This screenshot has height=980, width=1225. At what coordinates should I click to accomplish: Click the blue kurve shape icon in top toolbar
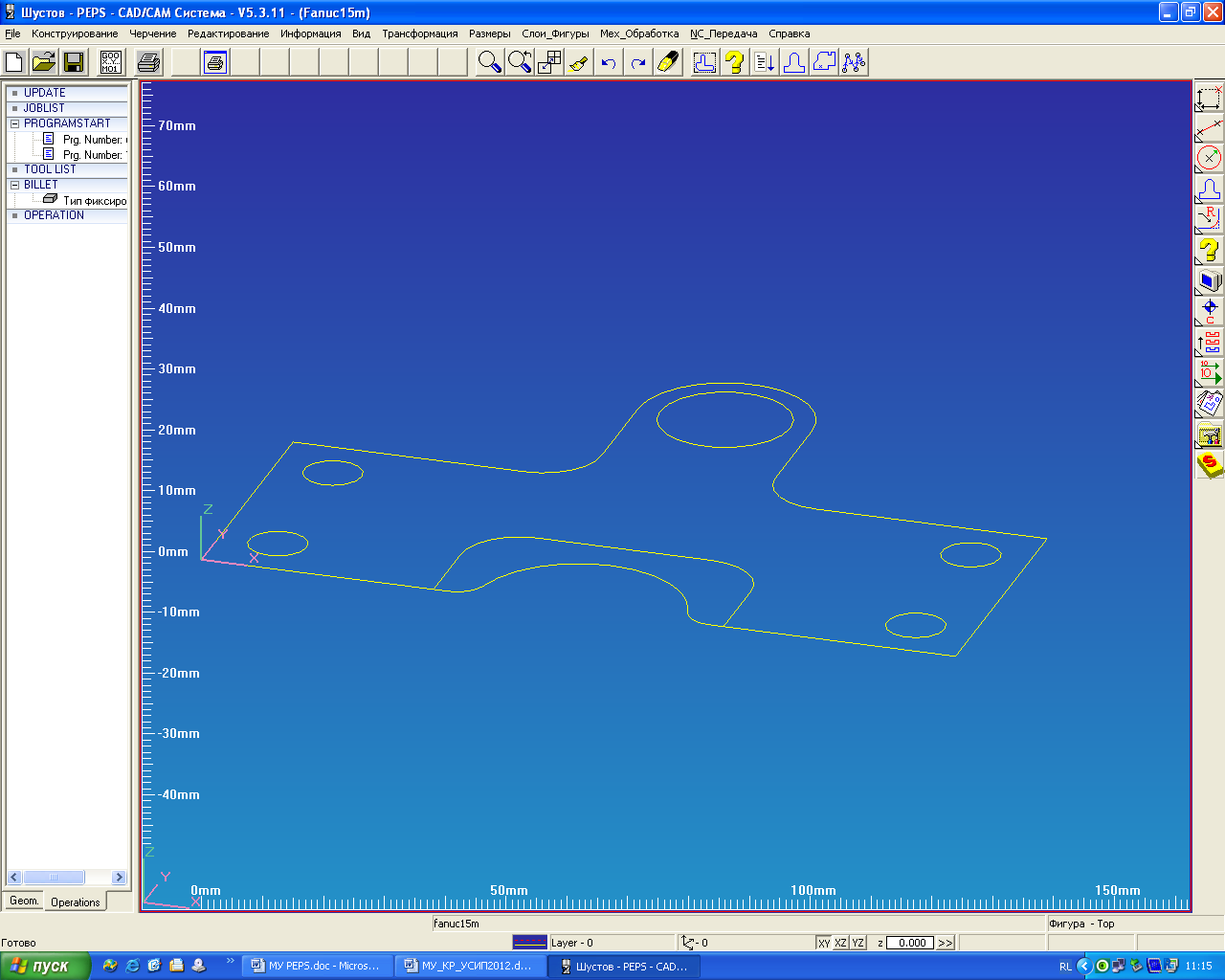click(x=823, y=62)
